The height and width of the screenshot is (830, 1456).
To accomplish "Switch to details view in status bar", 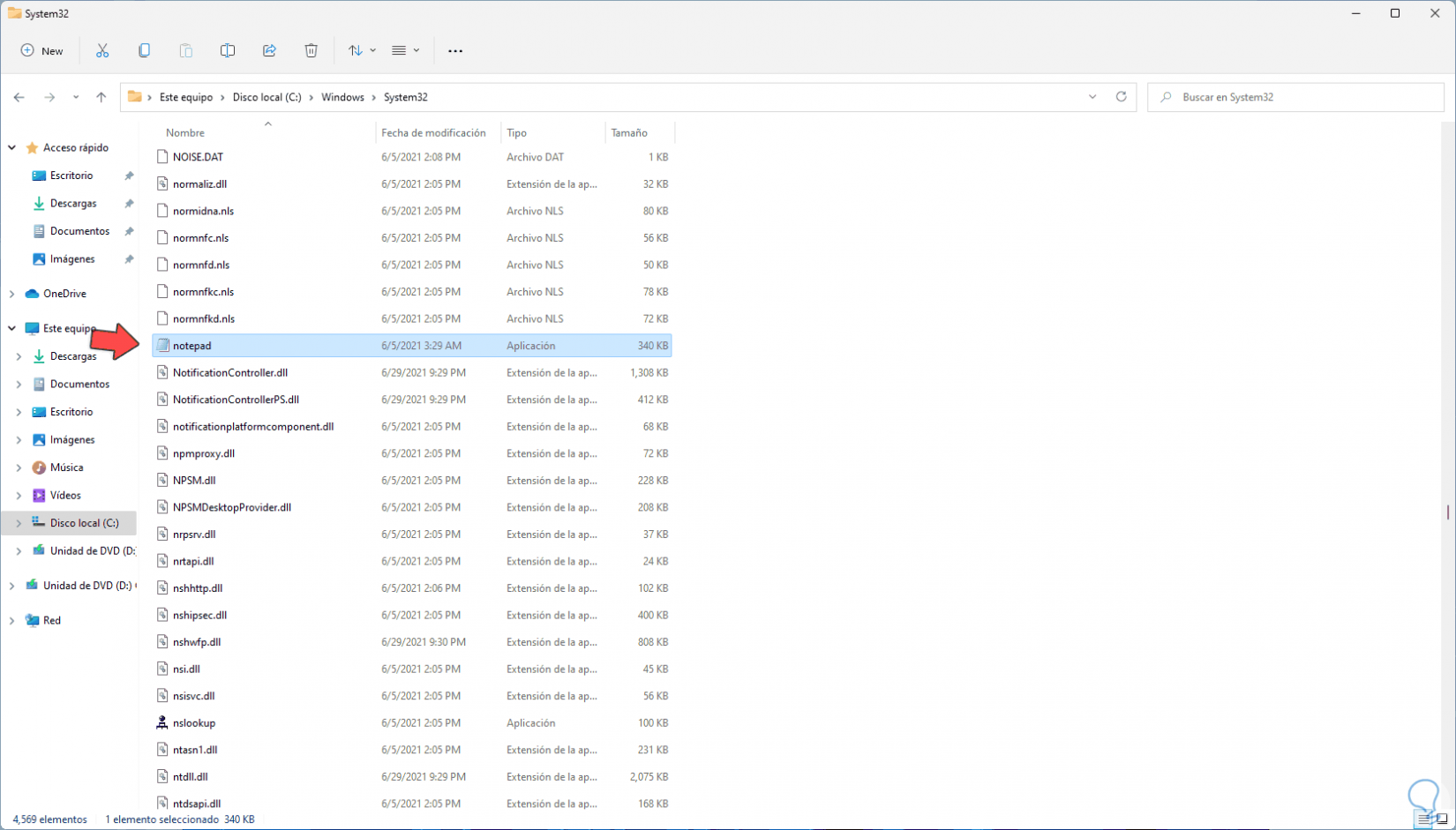I will [1424, 819].
